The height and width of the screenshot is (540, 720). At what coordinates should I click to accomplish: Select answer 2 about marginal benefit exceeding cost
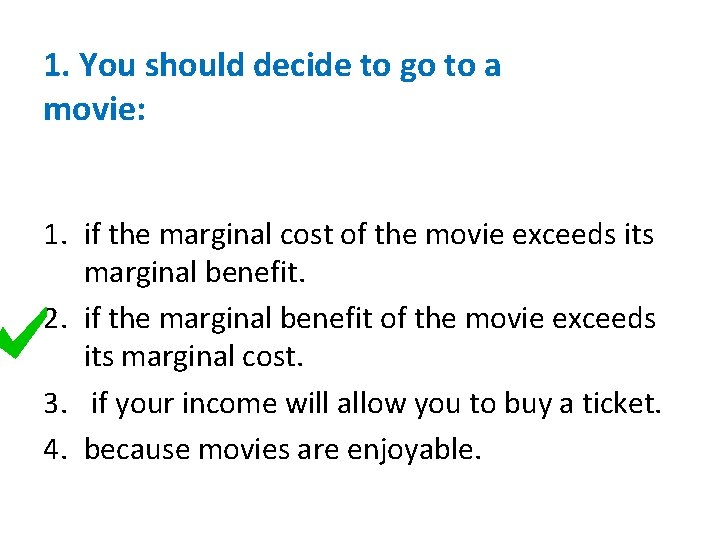click(370, 336)
